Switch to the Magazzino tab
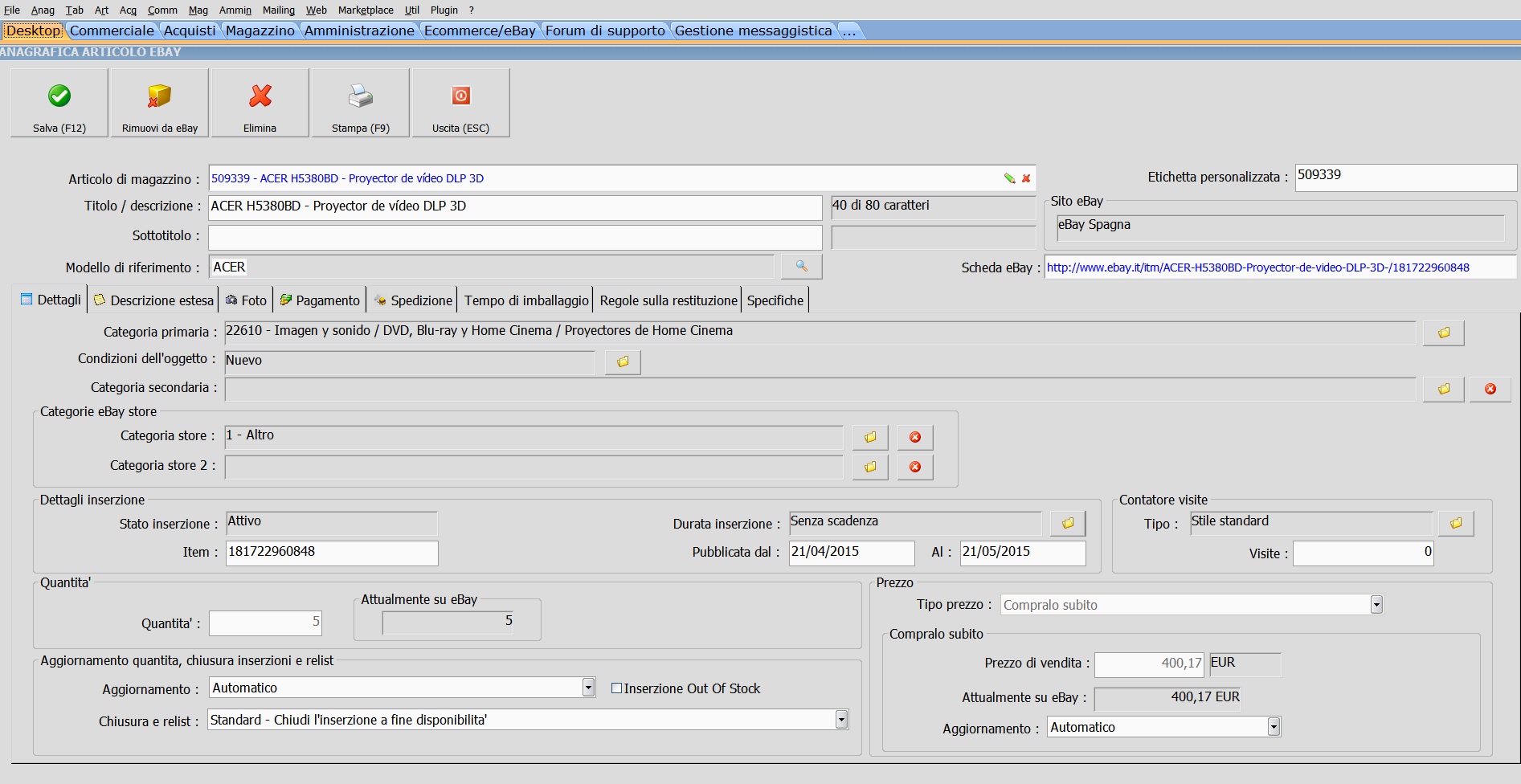This screenshot has width=1521, height=784. pyautogui.click(x=260, y=31)
